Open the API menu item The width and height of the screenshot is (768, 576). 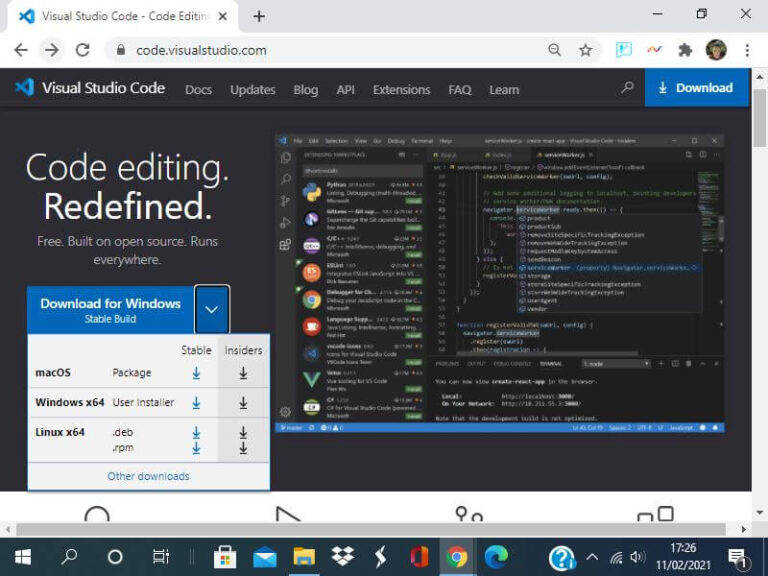pyautogui.click(x=345, y=90)
